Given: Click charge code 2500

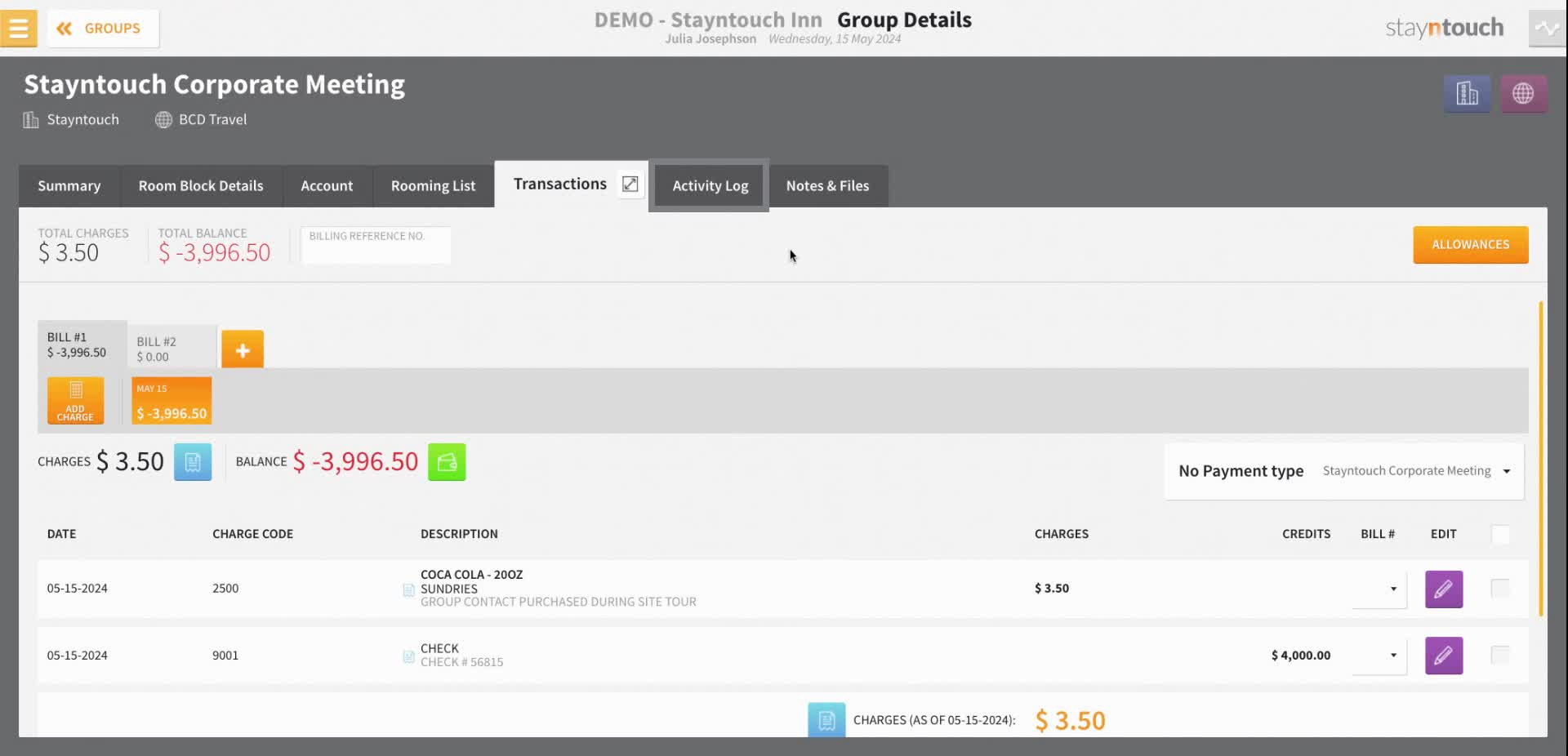Looking at the screenshot, I should coord(225,589).
